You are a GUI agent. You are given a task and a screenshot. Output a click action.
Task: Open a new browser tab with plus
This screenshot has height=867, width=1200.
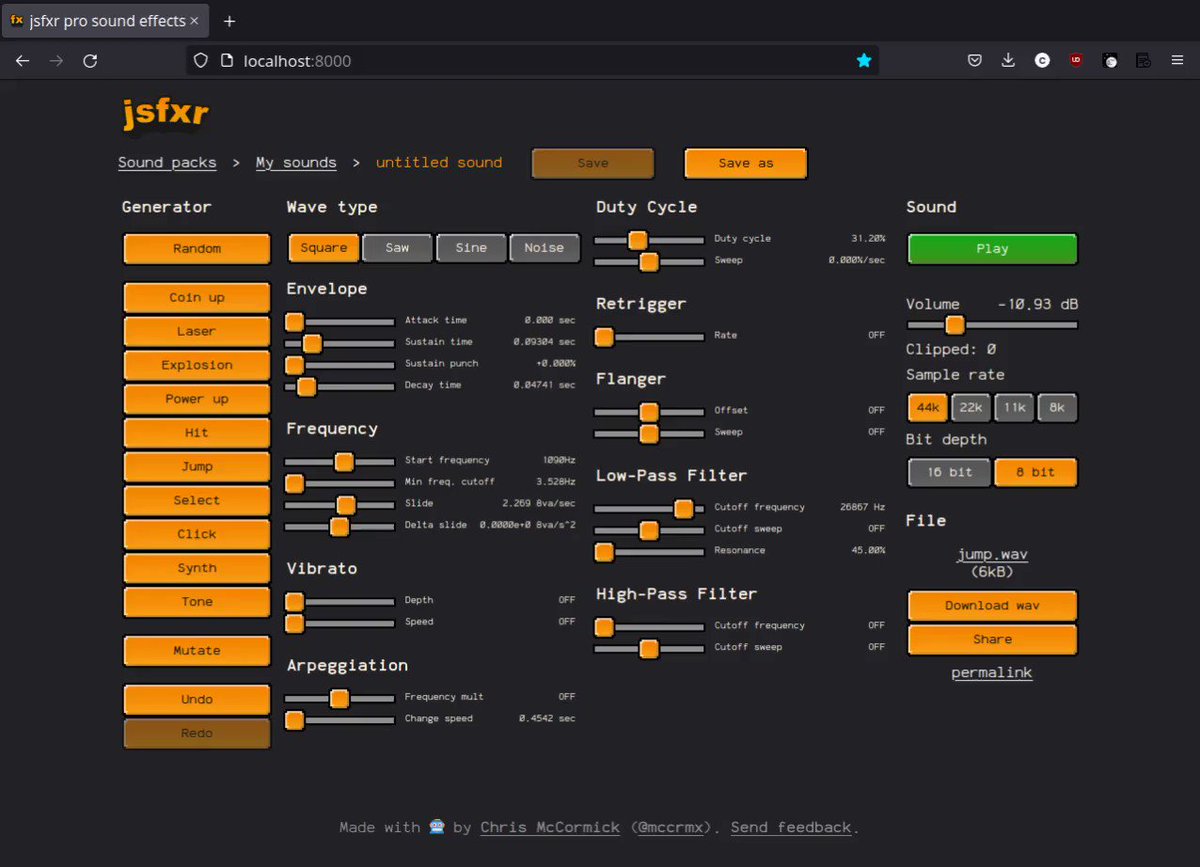pos(229,21)
